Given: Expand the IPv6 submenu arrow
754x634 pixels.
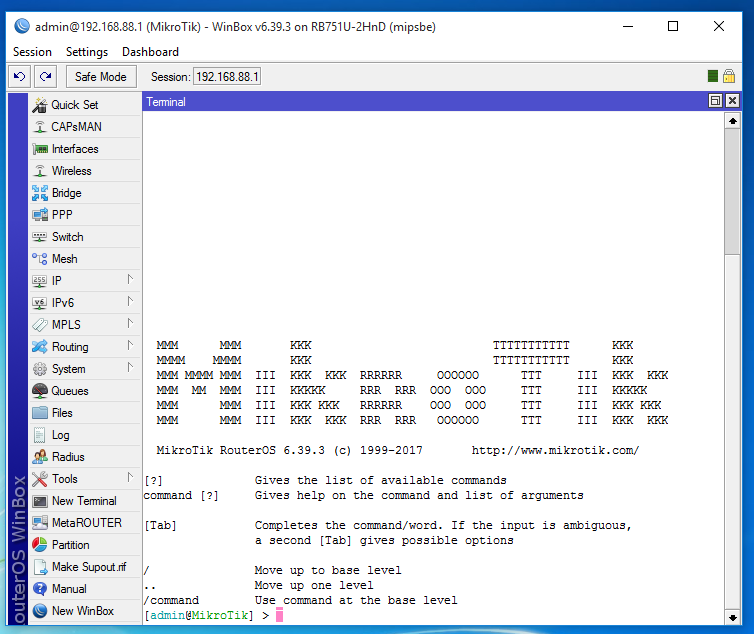Looking at the screenshot, I should 130,301.
